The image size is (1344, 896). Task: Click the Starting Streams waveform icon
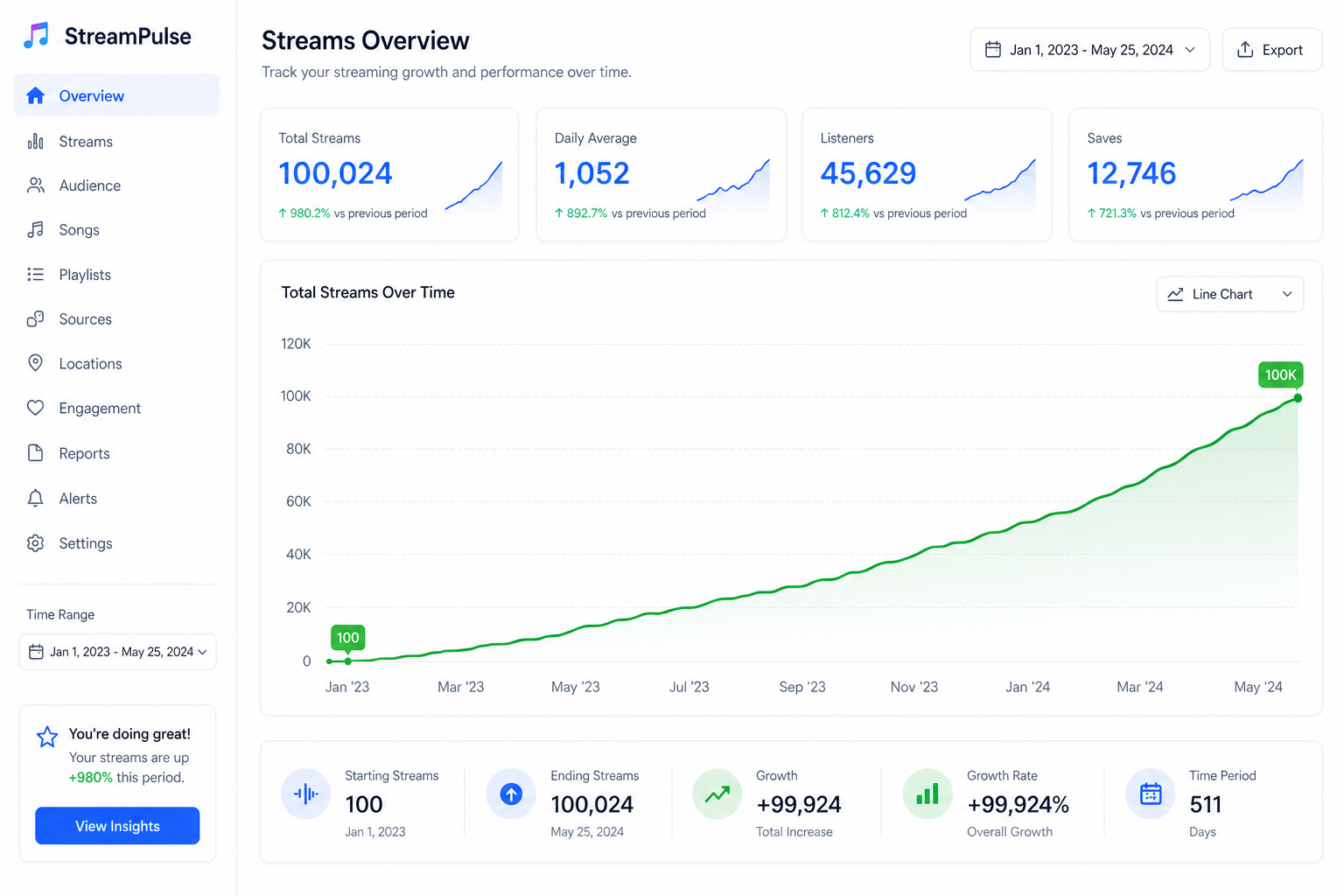pyautogui.click(x=305, y=794)
